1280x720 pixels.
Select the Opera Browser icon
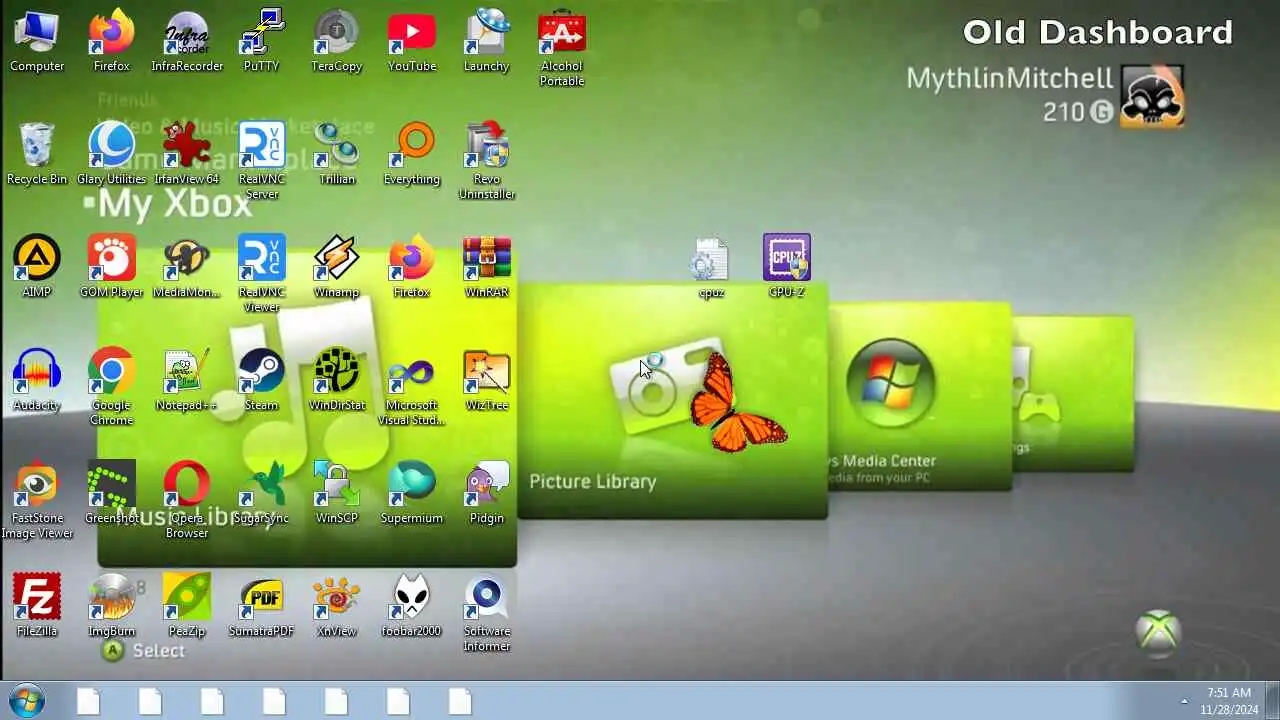click(x=187, y=501)
